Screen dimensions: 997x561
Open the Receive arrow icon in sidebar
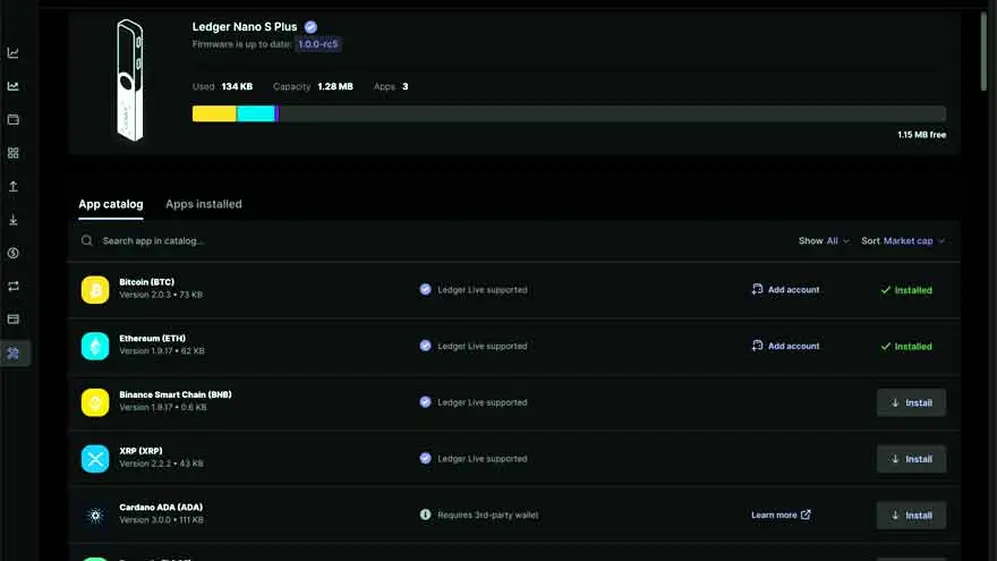pyautogui.click(x=13, y=219)
